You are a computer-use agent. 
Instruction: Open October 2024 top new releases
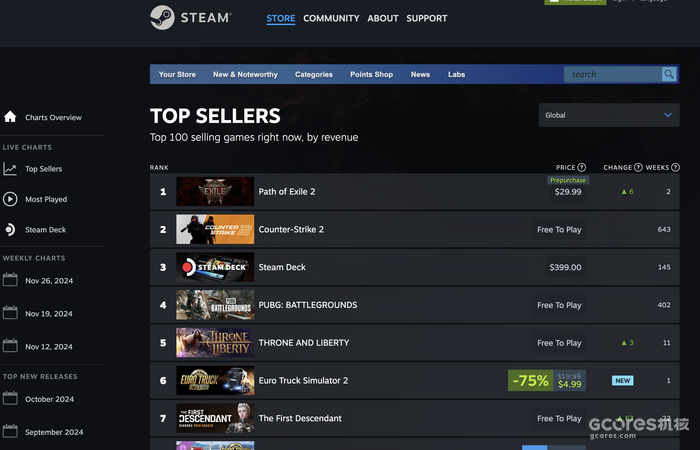coord(50,399)
